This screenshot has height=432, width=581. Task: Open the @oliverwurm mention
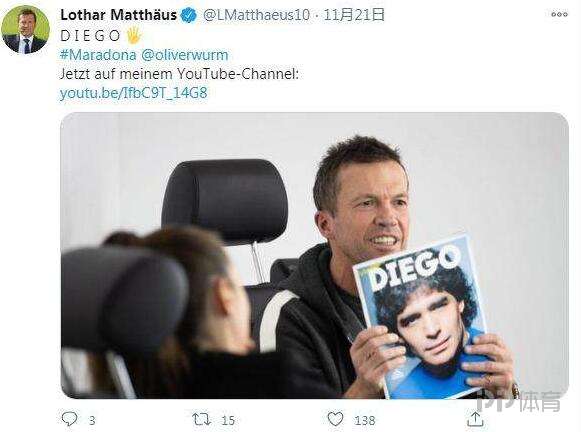click(x=185, y=55)
